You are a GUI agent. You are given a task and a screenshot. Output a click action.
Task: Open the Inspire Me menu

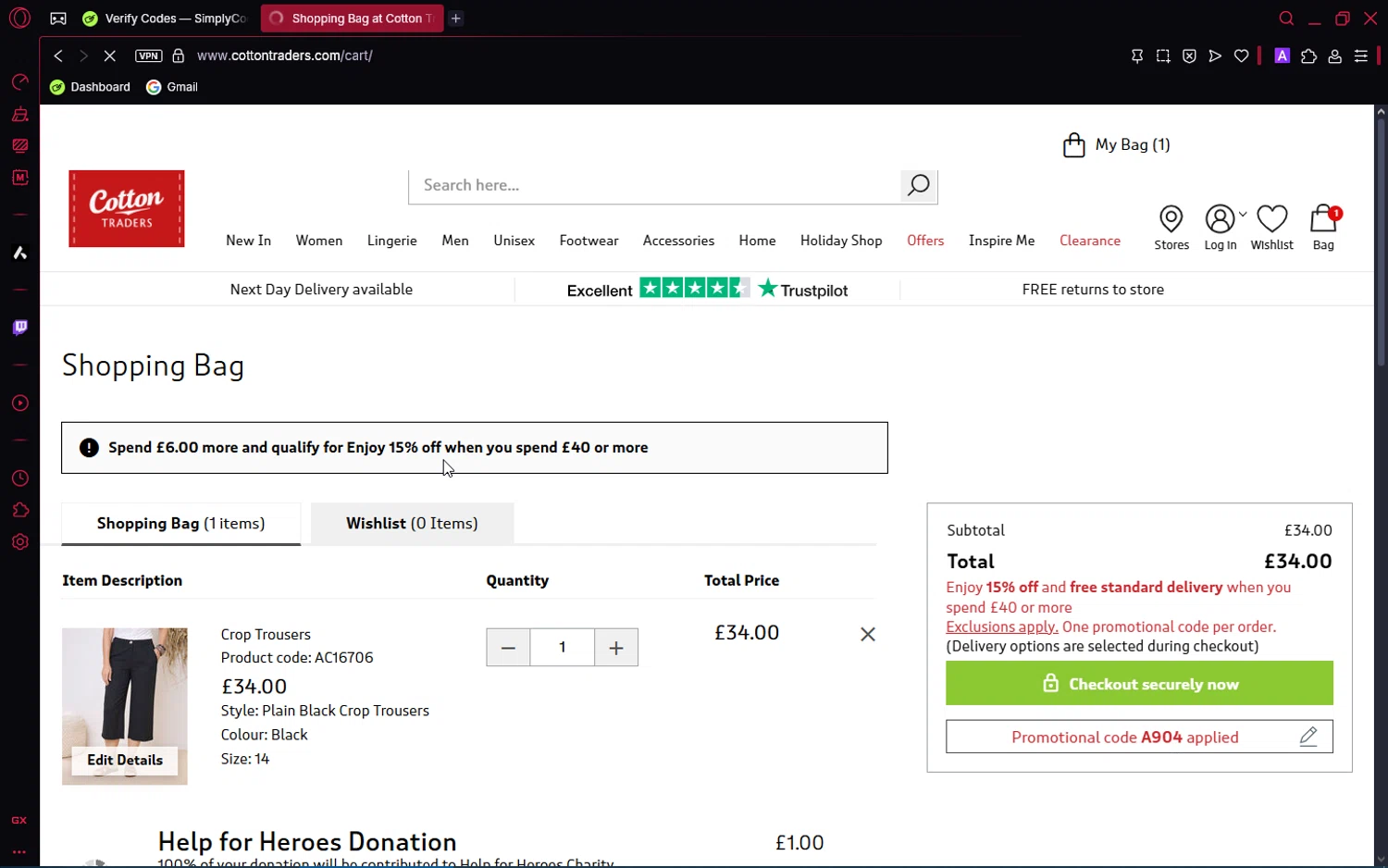(1002, 241)
